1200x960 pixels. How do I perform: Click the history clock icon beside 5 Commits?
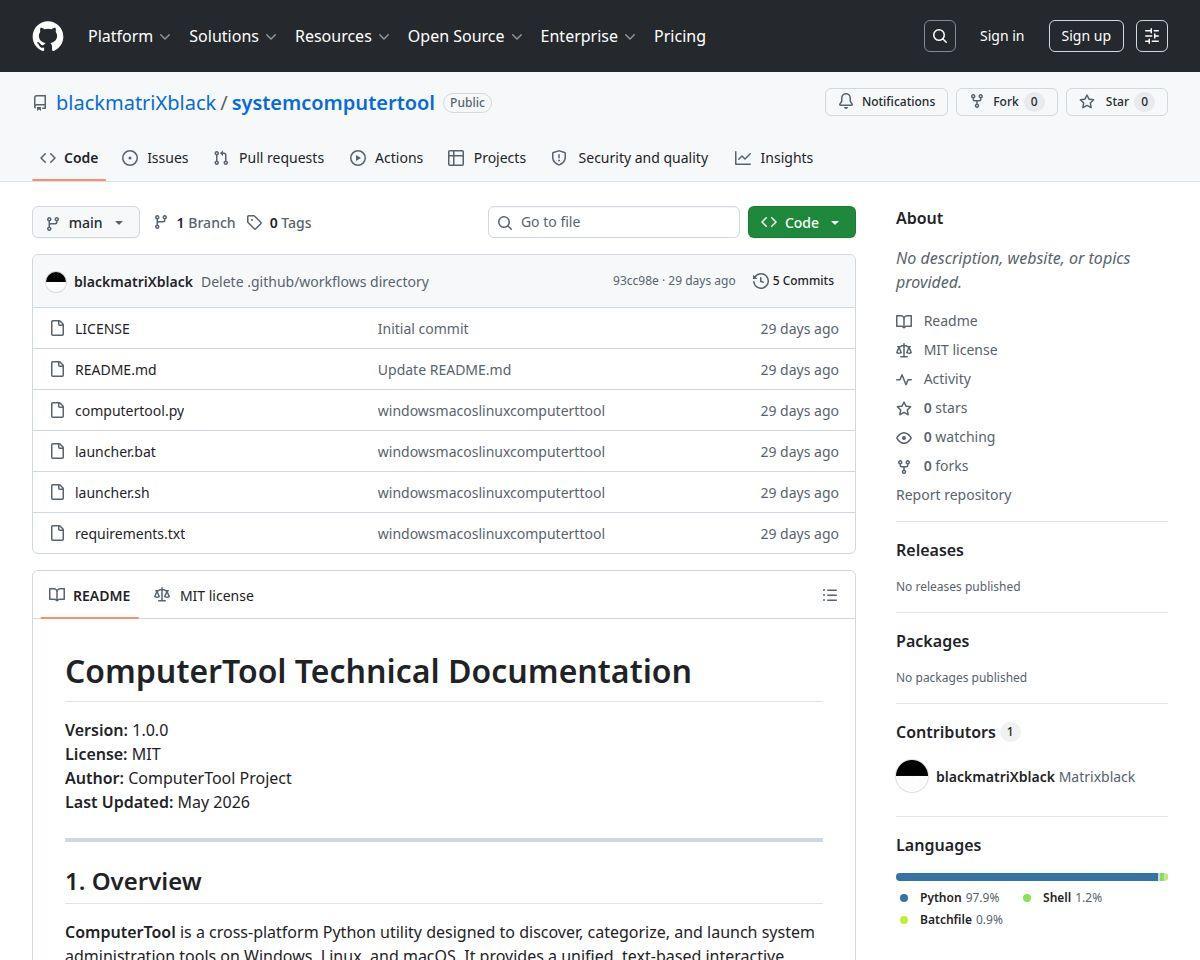(x=761, y=281)
